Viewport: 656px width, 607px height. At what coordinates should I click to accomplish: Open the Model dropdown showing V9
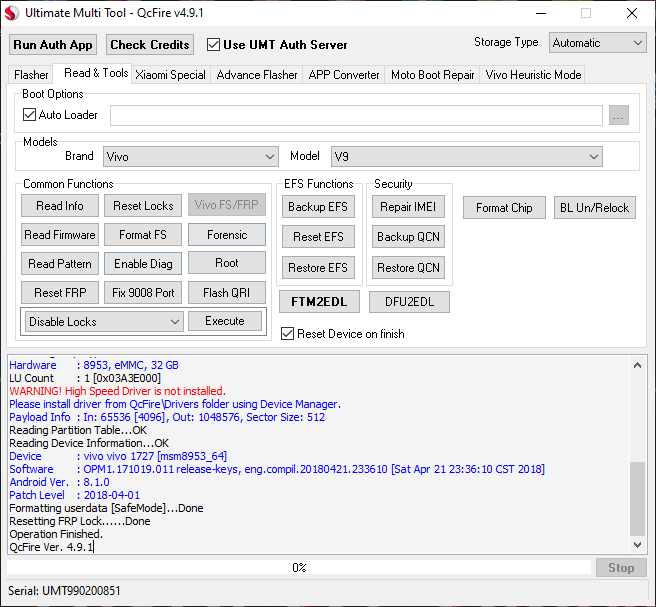point(466,156)
